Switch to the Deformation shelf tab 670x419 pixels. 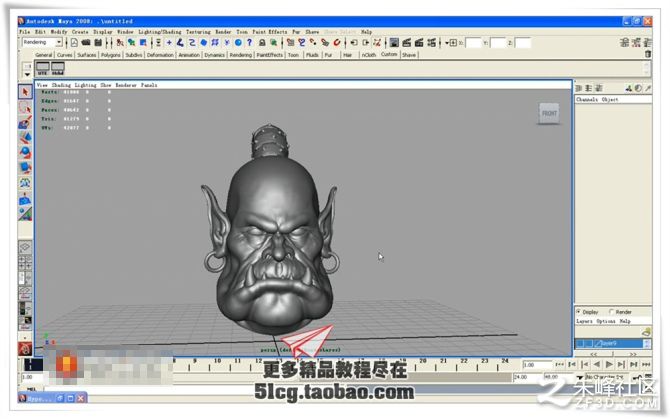[160, 55]
